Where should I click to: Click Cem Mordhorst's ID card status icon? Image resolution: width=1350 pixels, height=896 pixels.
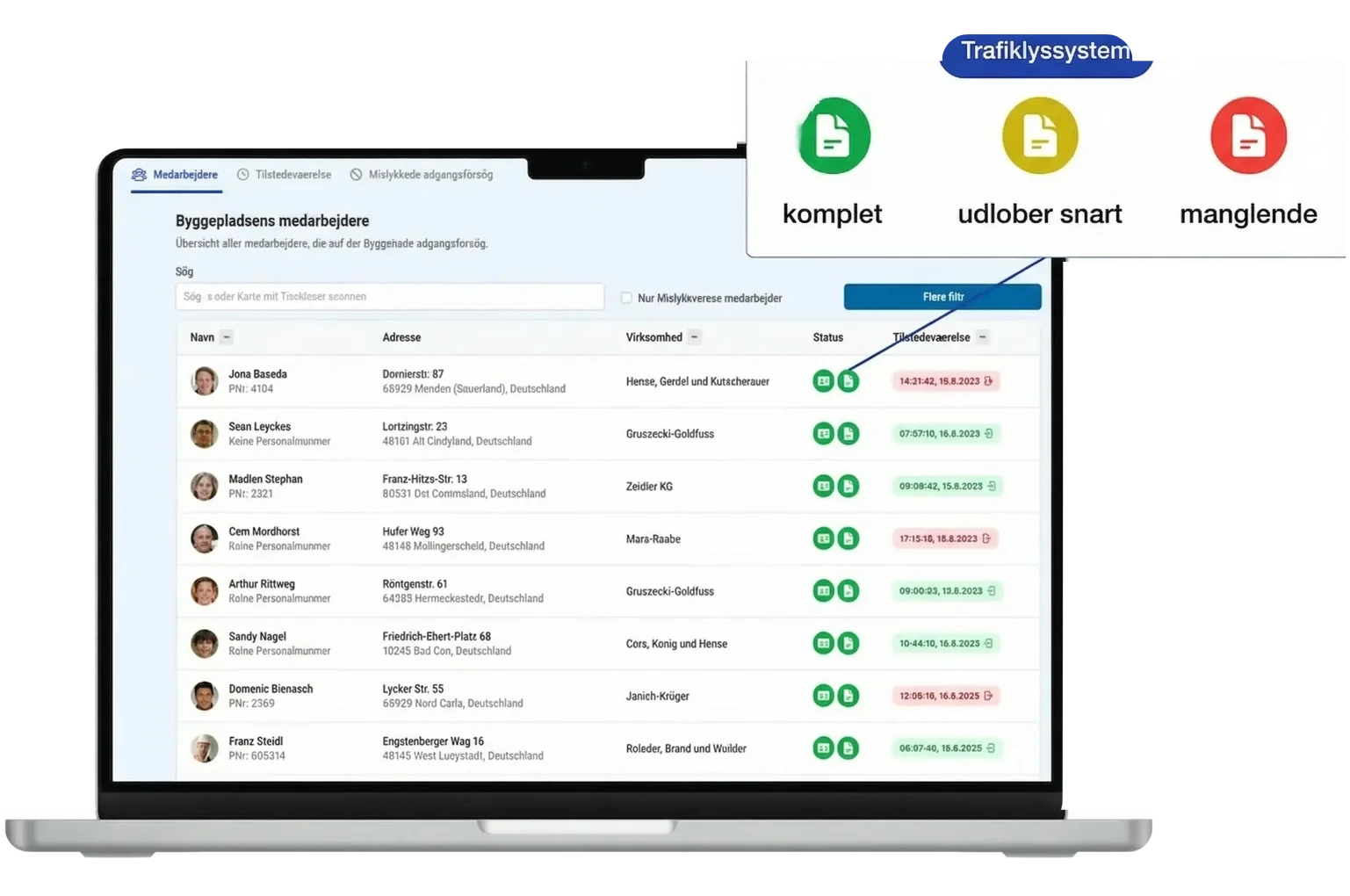823,538
